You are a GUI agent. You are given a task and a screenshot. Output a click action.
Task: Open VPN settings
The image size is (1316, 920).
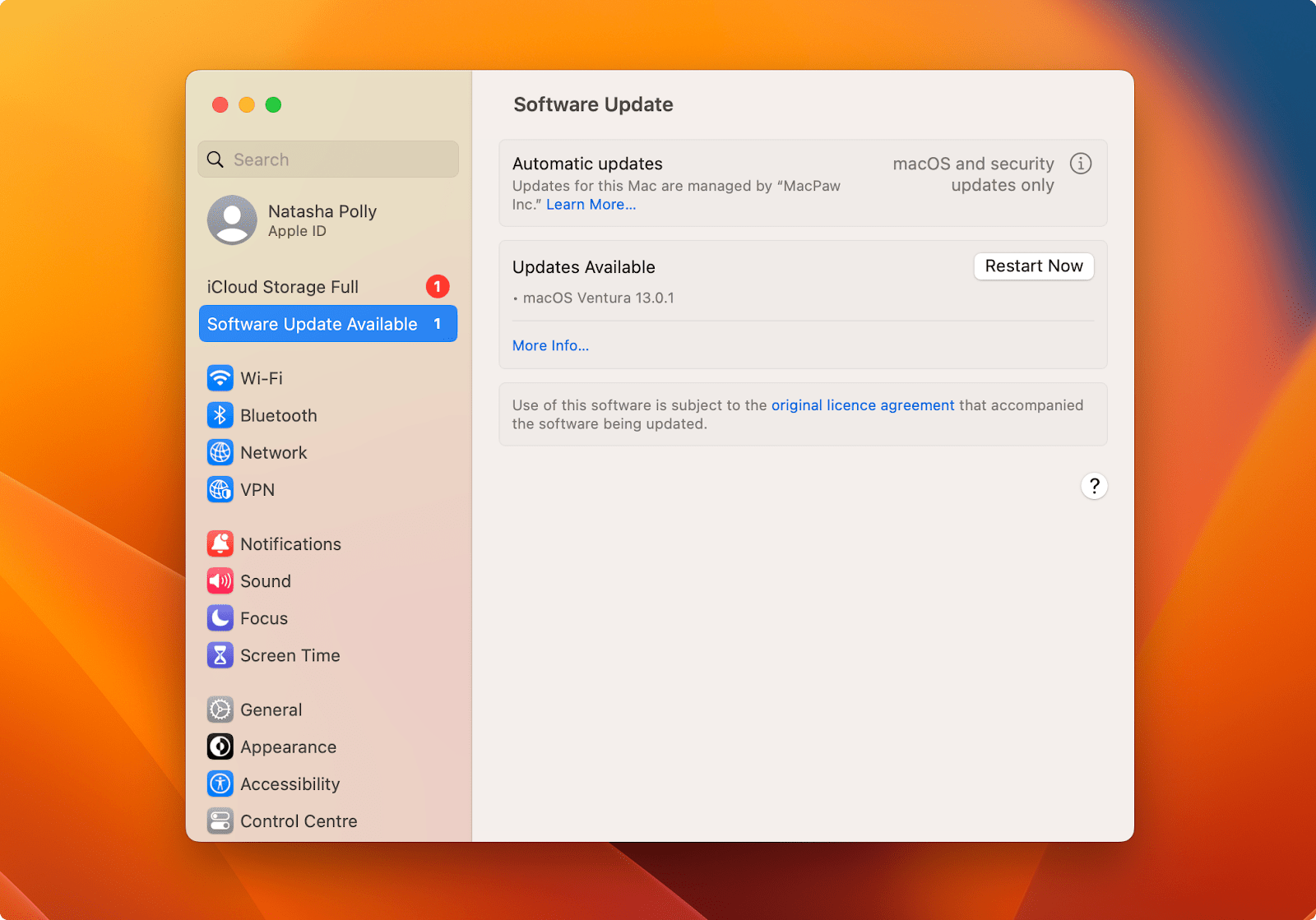258,489
